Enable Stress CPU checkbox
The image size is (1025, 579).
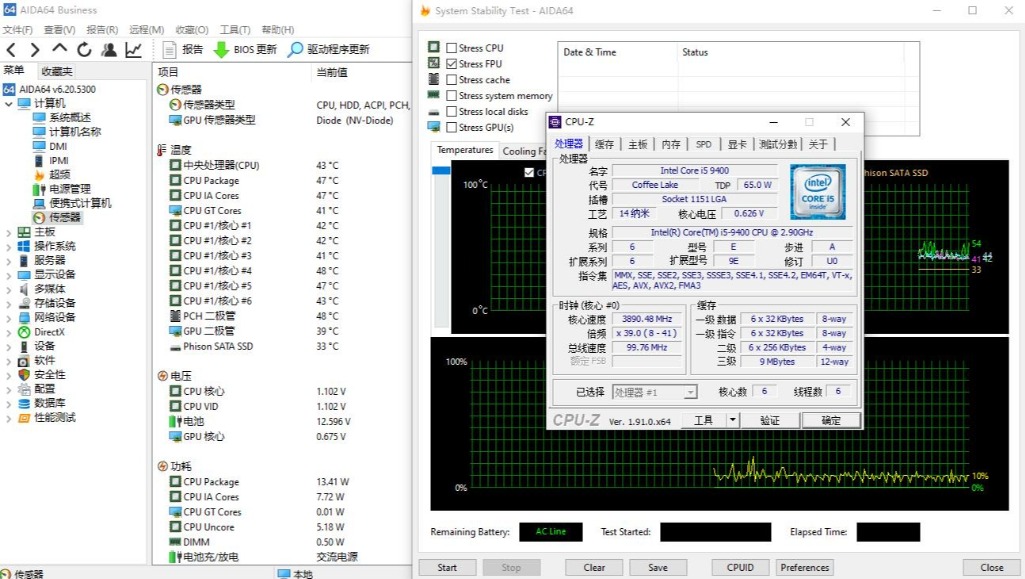451,48
